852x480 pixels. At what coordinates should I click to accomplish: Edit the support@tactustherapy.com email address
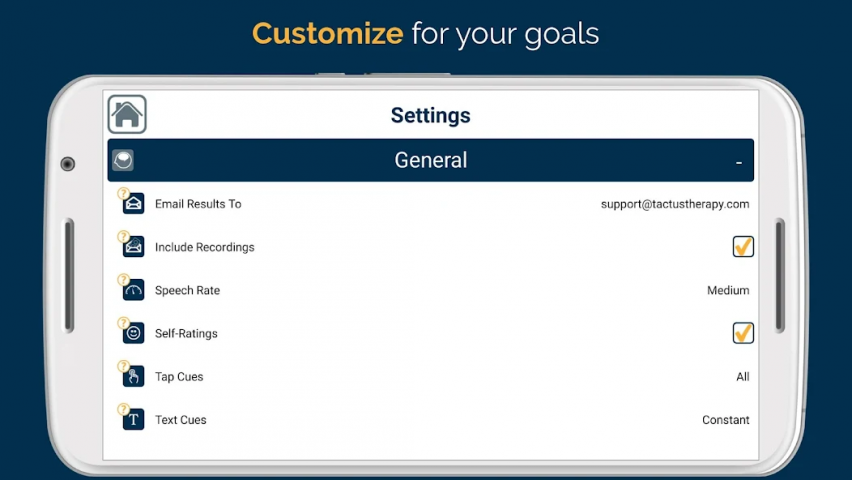pos(675,204)
